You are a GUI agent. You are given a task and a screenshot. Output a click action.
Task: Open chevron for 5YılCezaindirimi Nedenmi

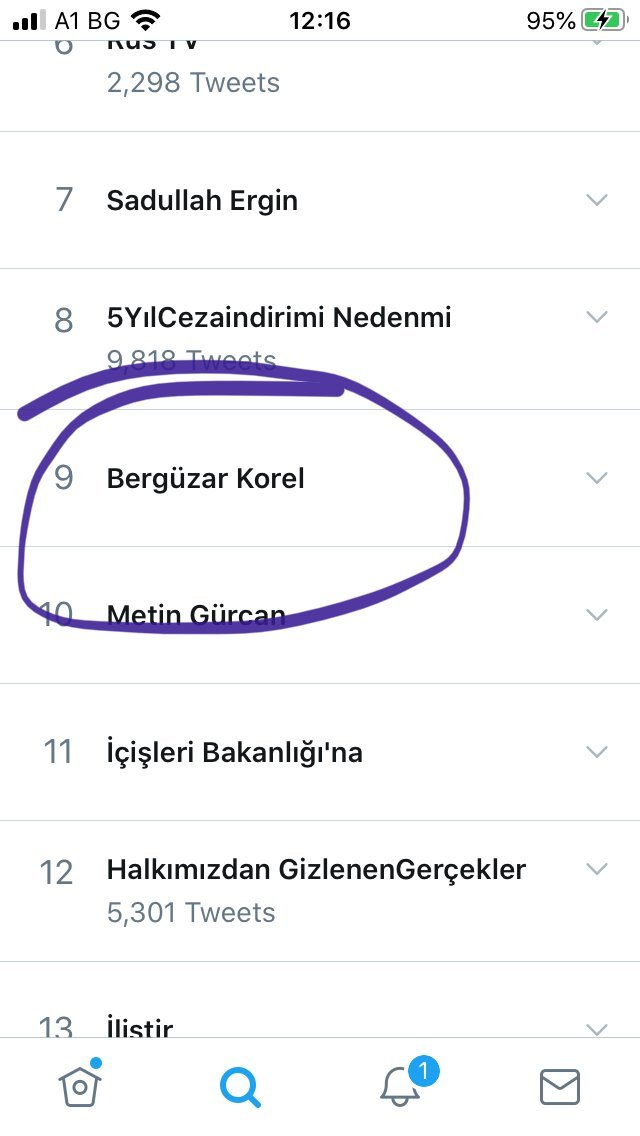(597, 317)
